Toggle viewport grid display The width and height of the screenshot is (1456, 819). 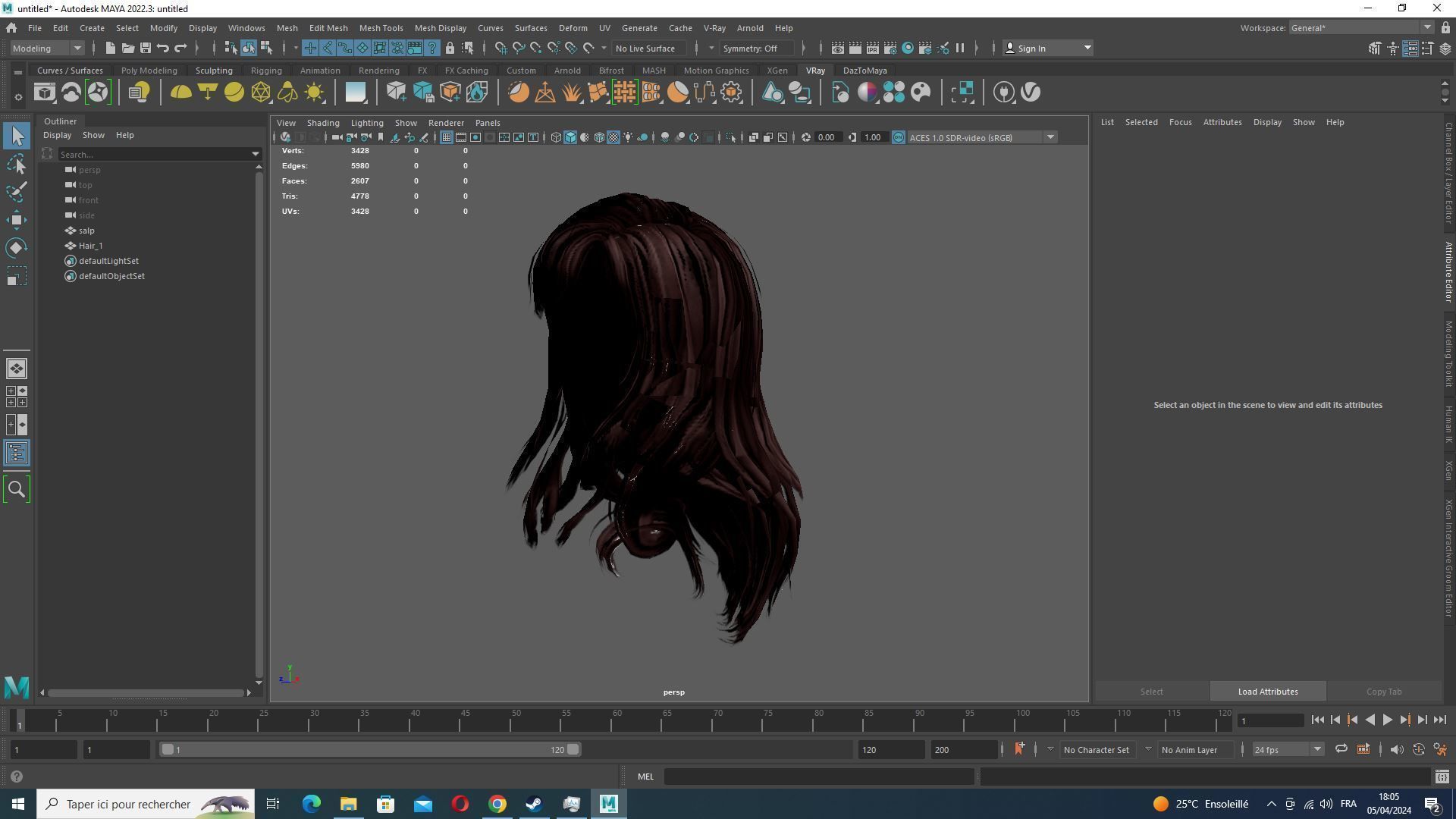(x=447, y=137)
